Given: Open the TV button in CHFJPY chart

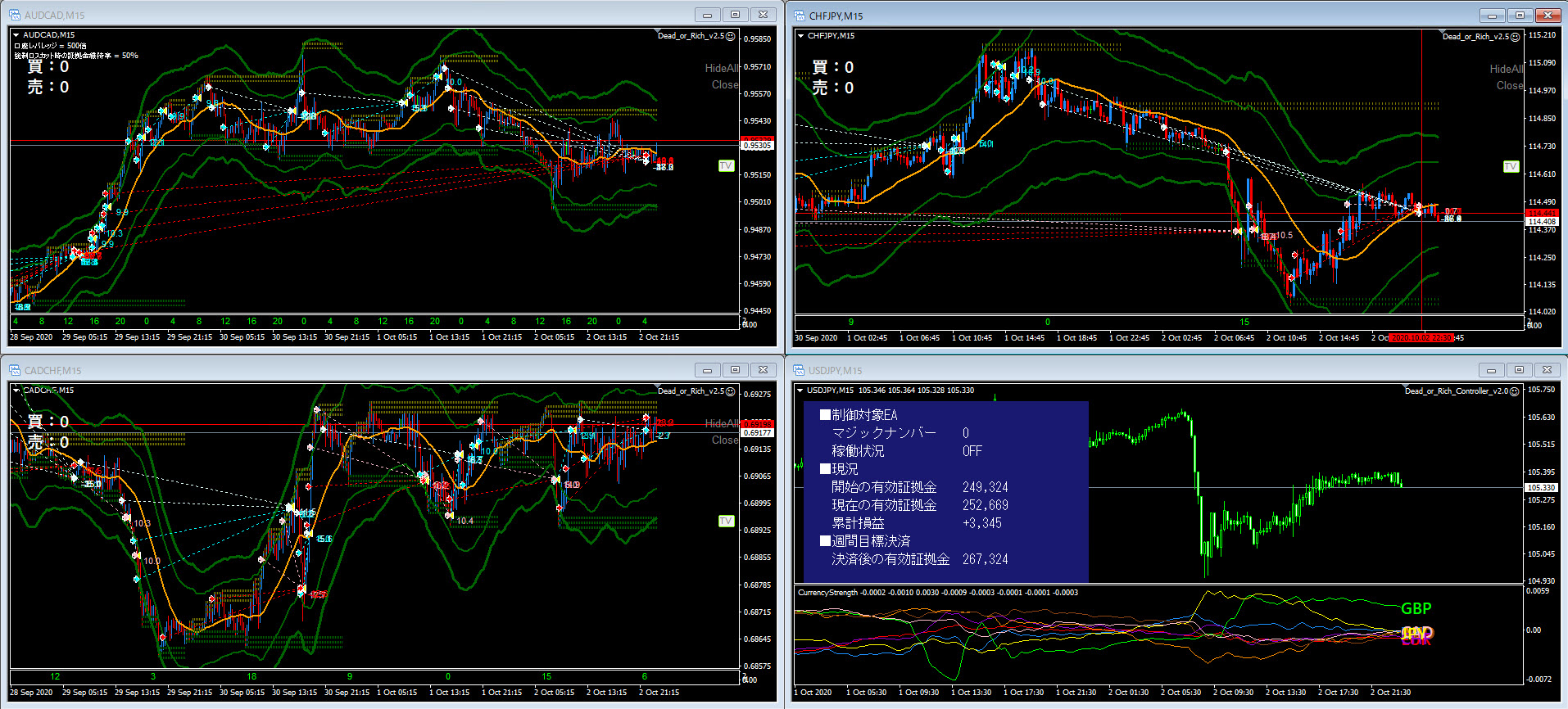Looking at the screenshot, I should coord(1511,166).
